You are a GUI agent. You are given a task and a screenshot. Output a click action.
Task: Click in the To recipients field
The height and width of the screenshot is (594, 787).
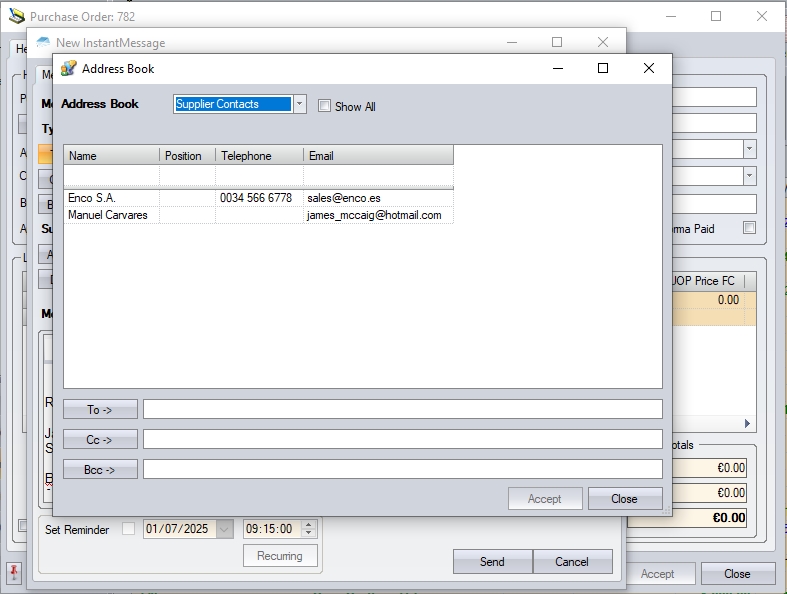click(x=403, y=409)
